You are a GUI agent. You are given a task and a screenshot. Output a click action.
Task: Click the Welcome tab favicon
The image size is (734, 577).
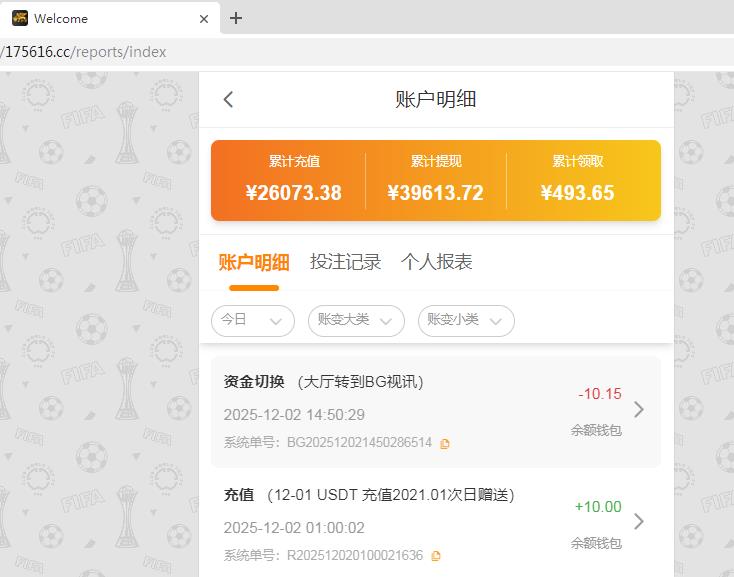(20, 18)
